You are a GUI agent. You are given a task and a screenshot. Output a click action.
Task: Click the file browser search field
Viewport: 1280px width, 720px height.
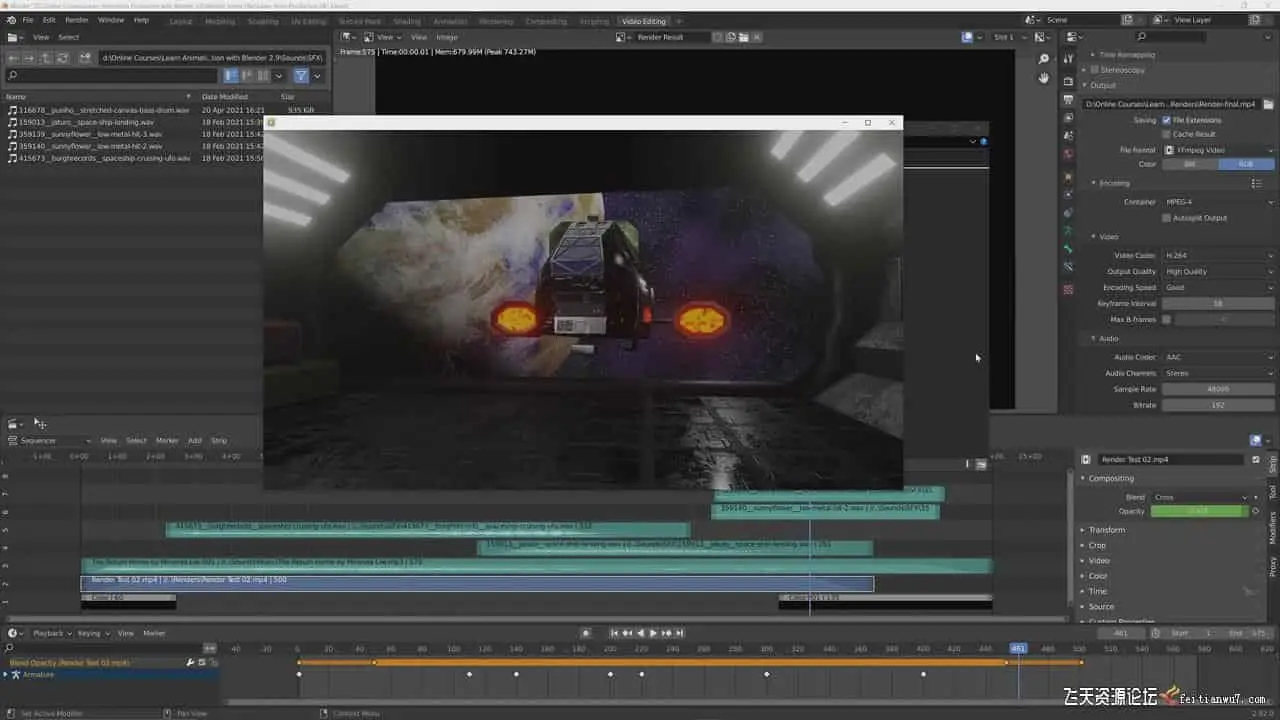pos(111,75)
